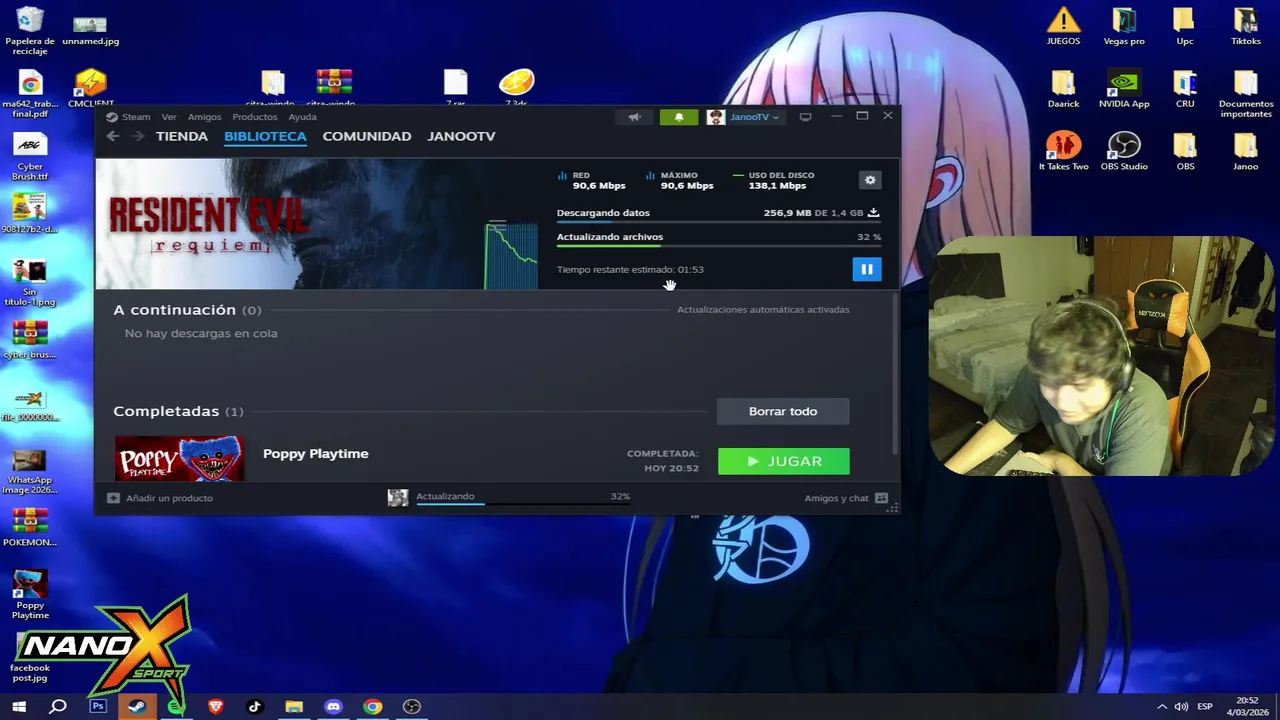Click the download arrow icon beside 1,4 GB
The height and width of the screenshot is (720, 1280).
click(x=873, y=212)
